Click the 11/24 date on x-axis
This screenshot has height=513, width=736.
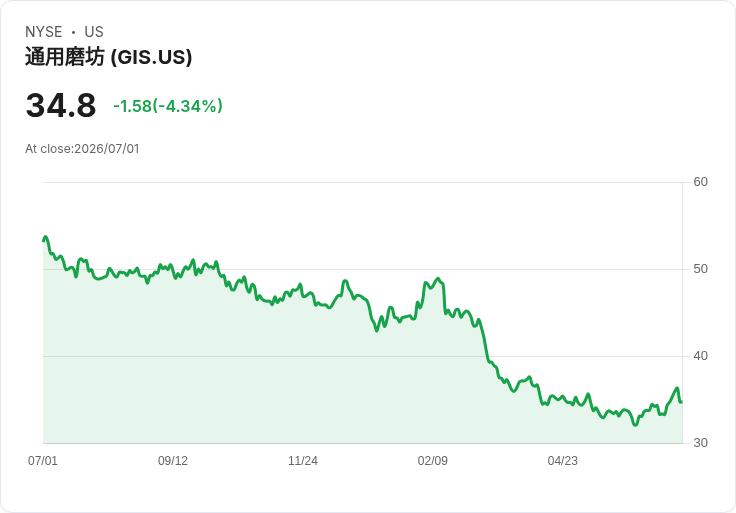click(303, 460)
